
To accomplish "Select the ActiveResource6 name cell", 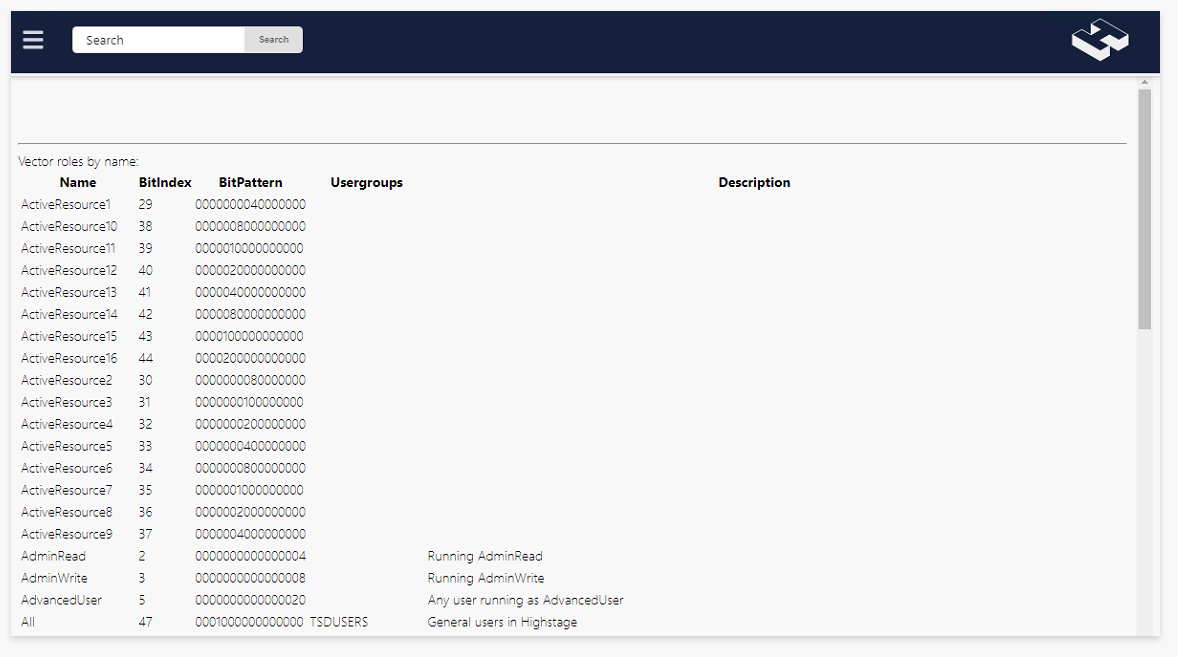I will [67, 468].
